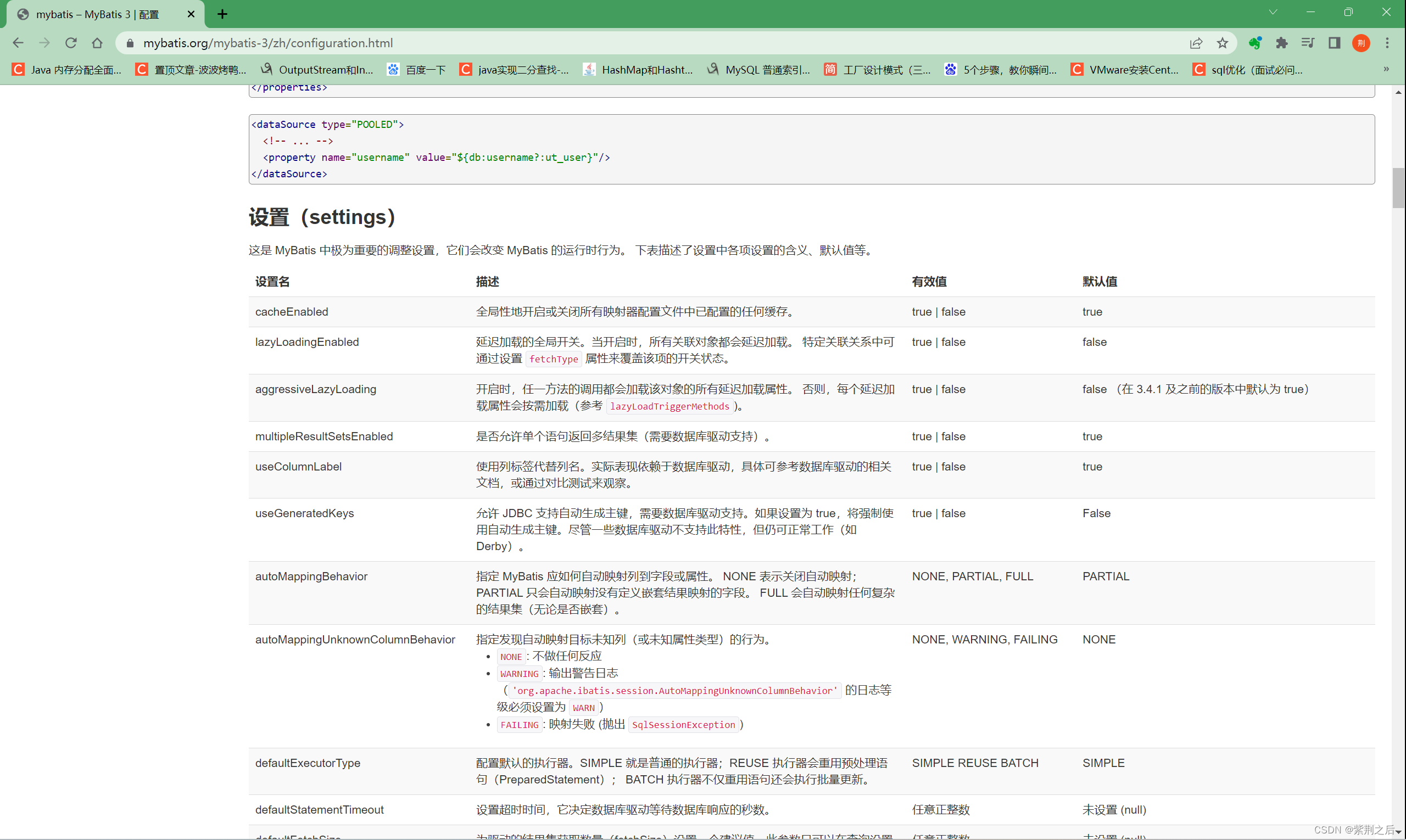This screenshot has height=840, width=1406.
Task: Open Chrome three-dot menu
Action: click(1387, 43)
